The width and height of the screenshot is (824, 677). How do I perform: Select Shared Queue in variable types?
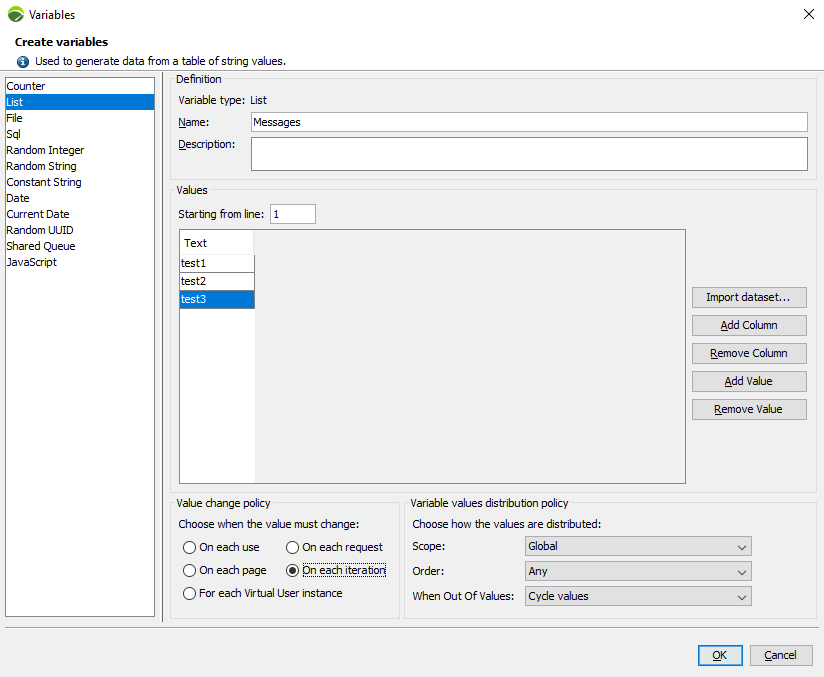pos(41,246)
